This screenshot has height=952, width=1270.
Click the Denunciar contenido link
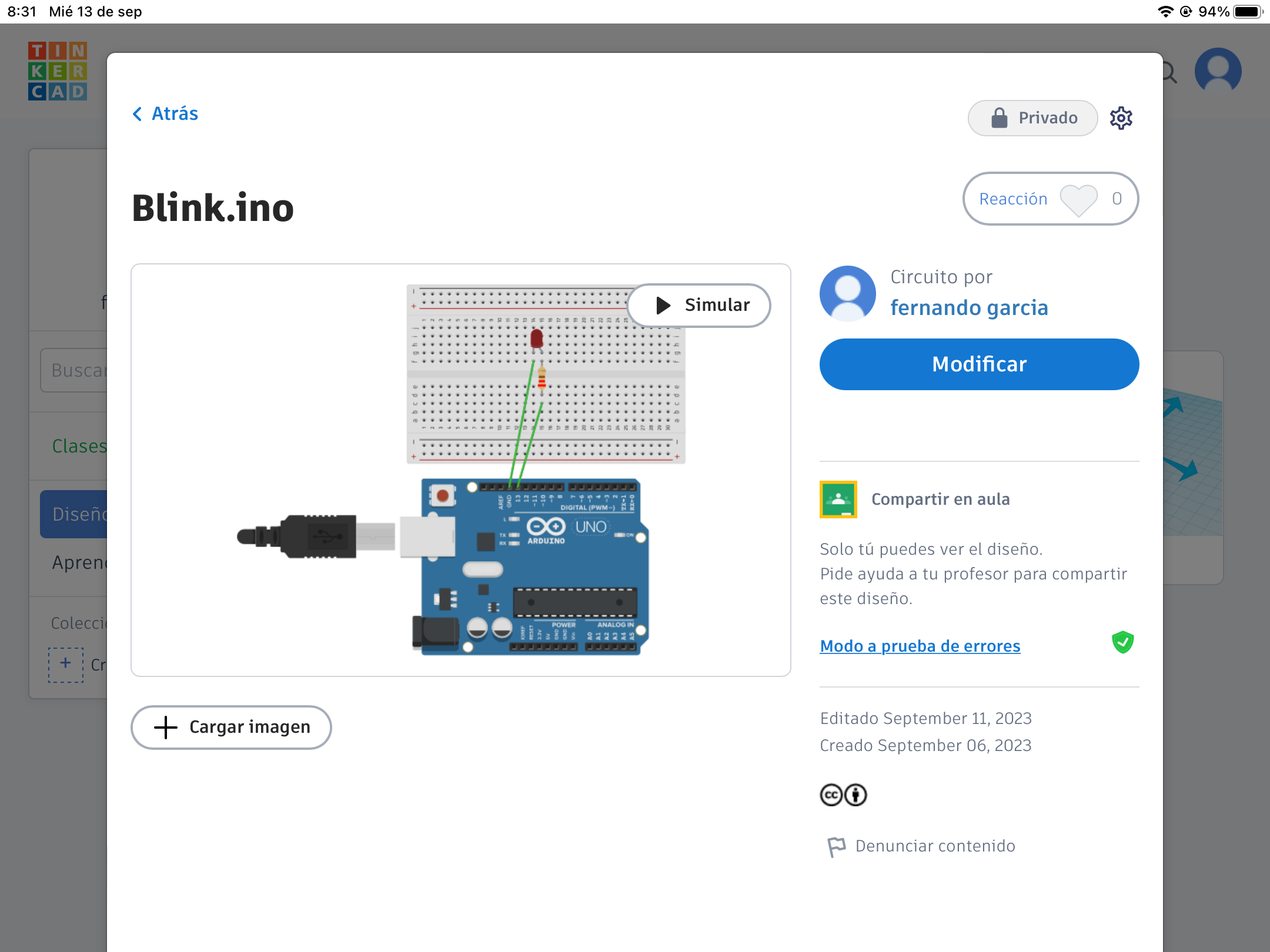[x=935, y=846]
